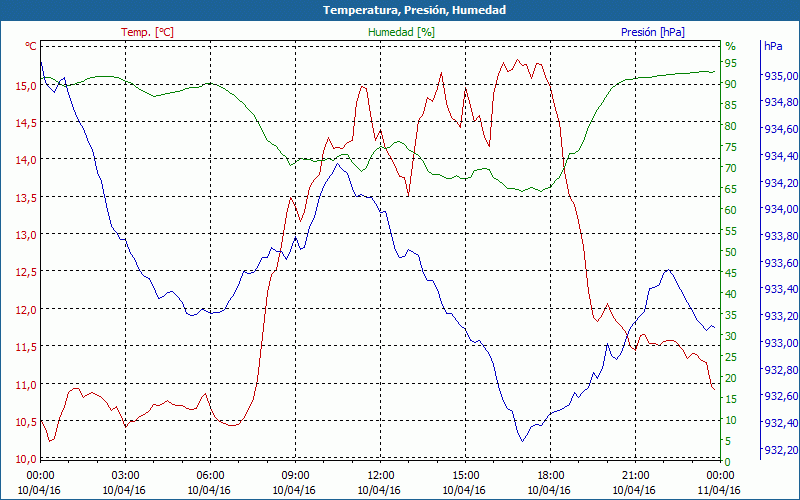Click humidity axis value '55'
This screenshot has height=500, width=800.
[x=731, y=231]
